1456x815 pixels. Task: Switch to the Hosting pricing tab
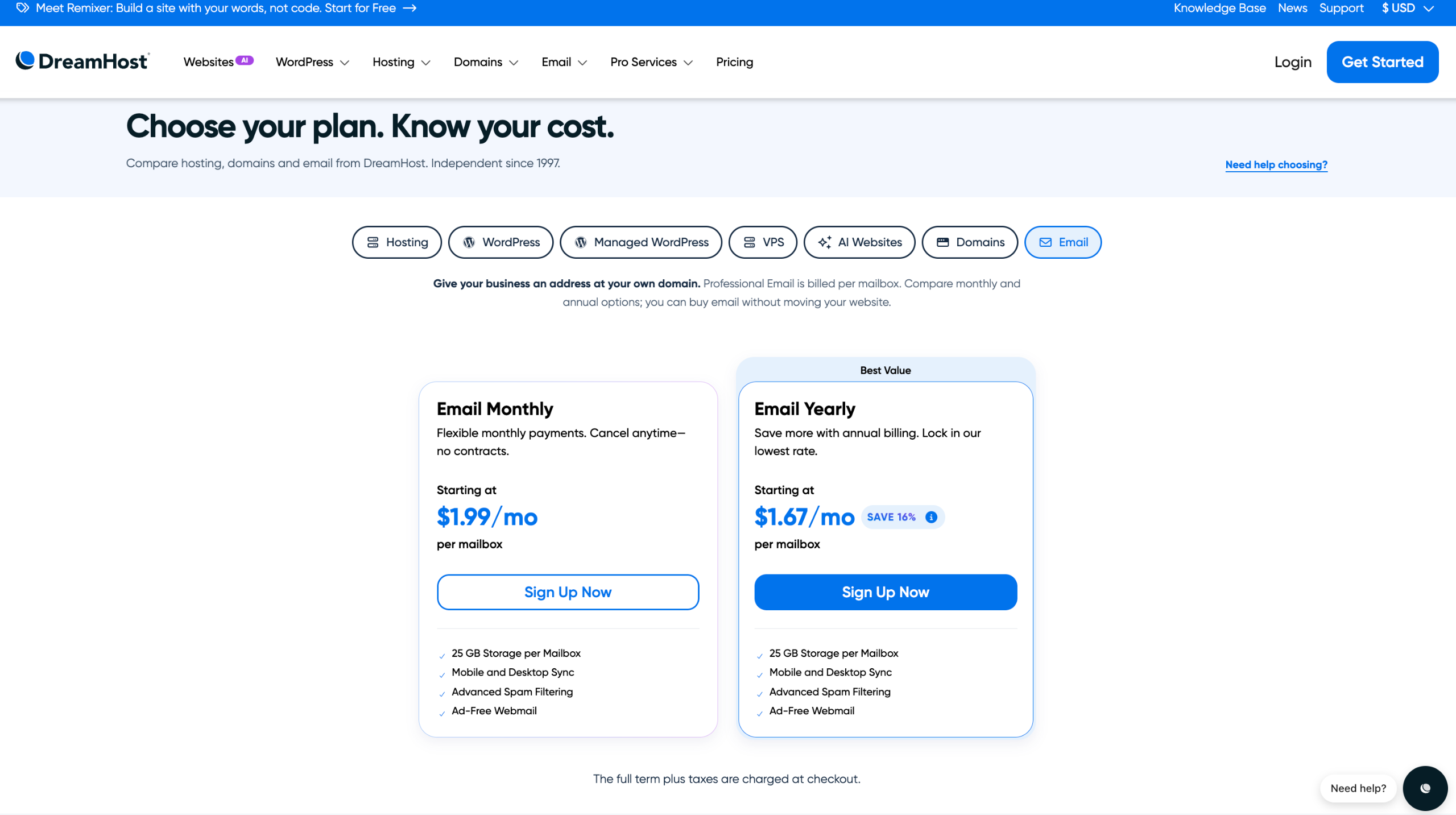click(x=397, y=242)
